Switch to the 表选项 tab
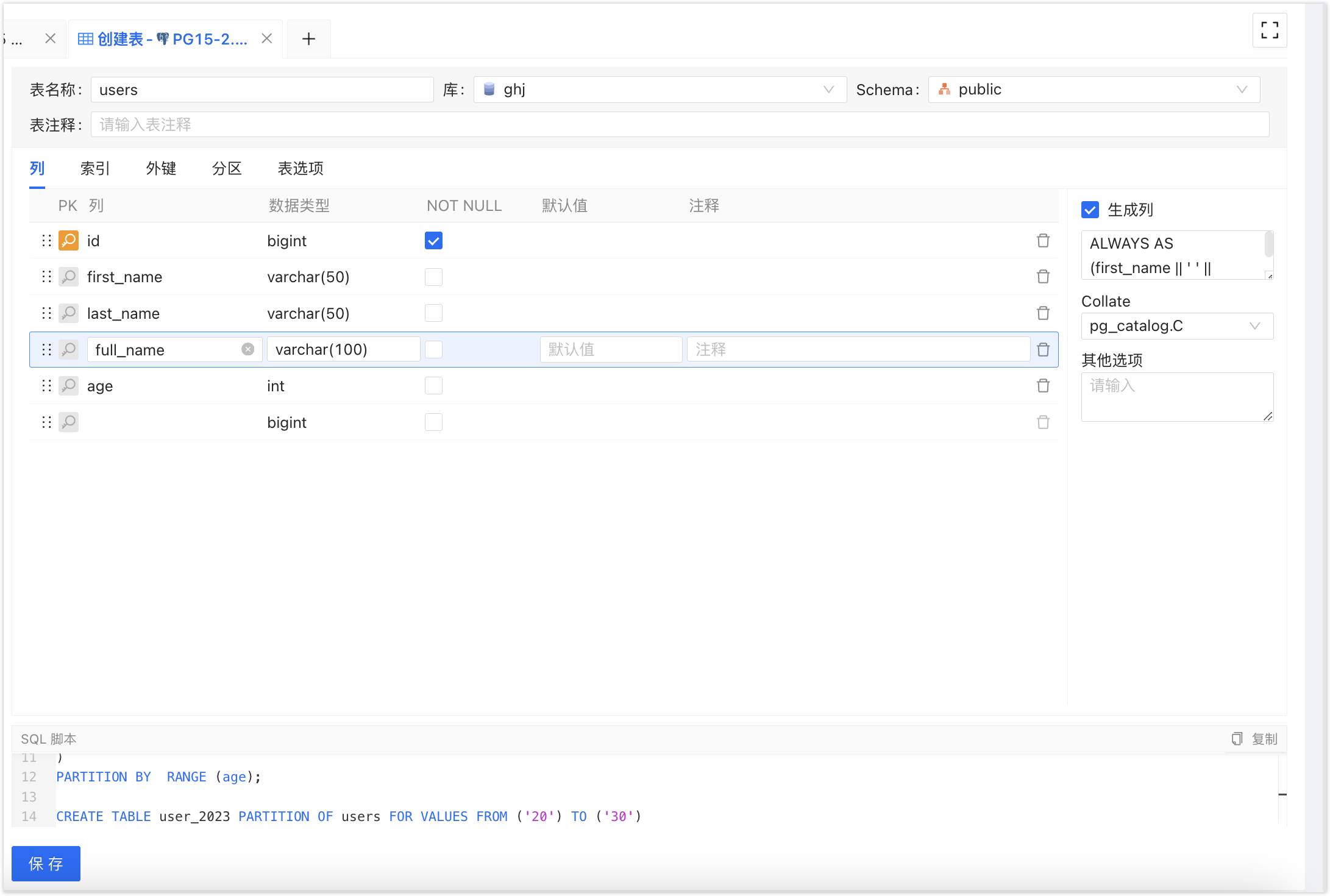 pyautogui.click(x=300, y=168)
